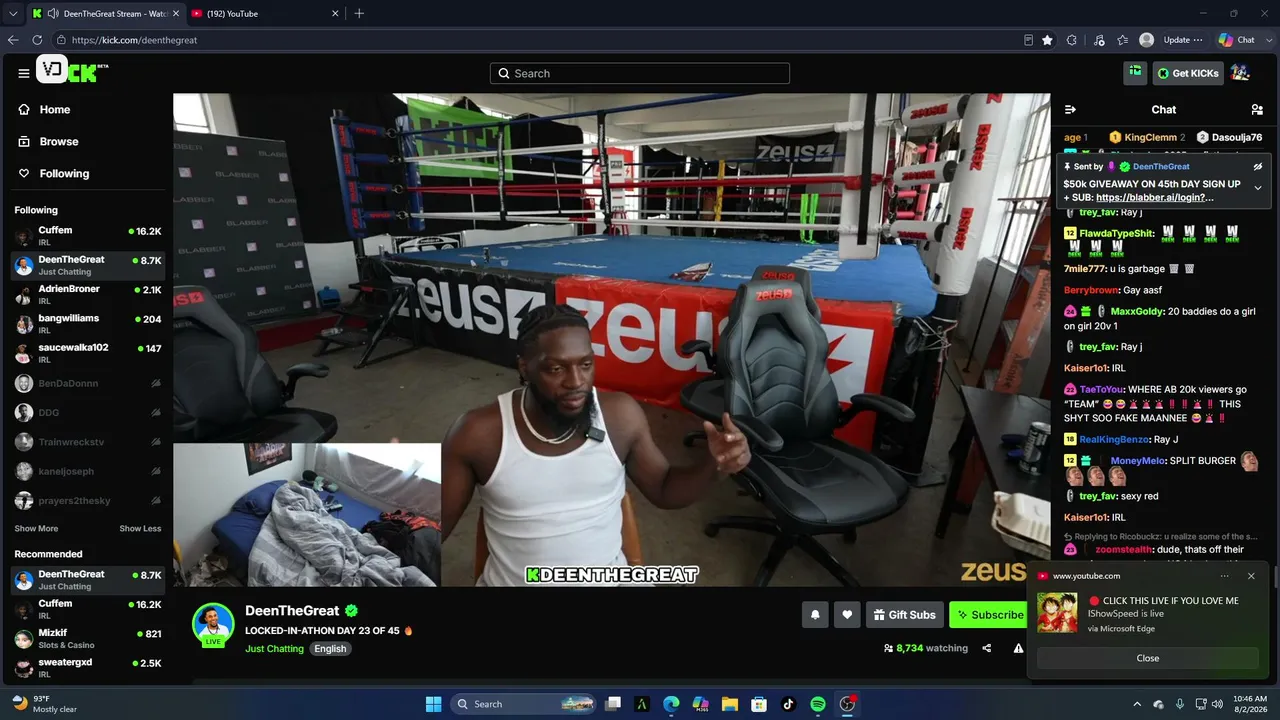The width and height of the screenshot is (1280, 720).
Task: Click the Update menu button
Action: [1183, 40]
